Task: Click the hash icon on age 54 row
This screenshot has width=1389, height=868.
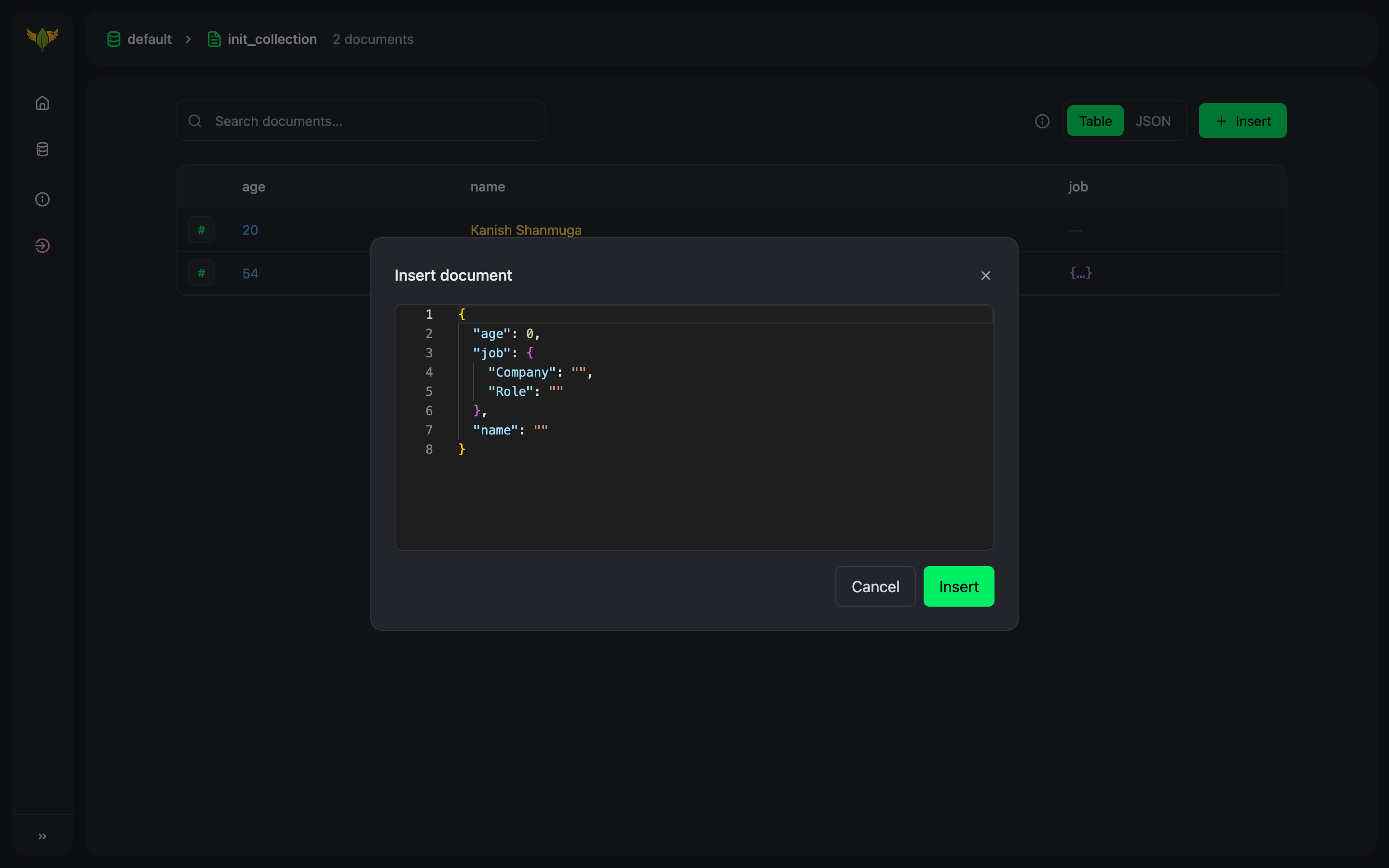Action: tap(202, 273)
